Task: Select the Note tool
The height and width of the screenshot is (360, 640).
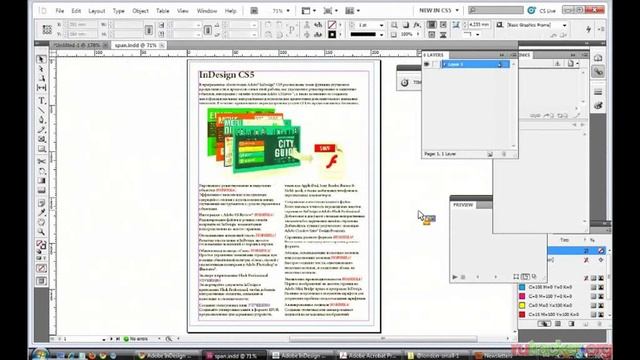Action: [x=41, y=203]
